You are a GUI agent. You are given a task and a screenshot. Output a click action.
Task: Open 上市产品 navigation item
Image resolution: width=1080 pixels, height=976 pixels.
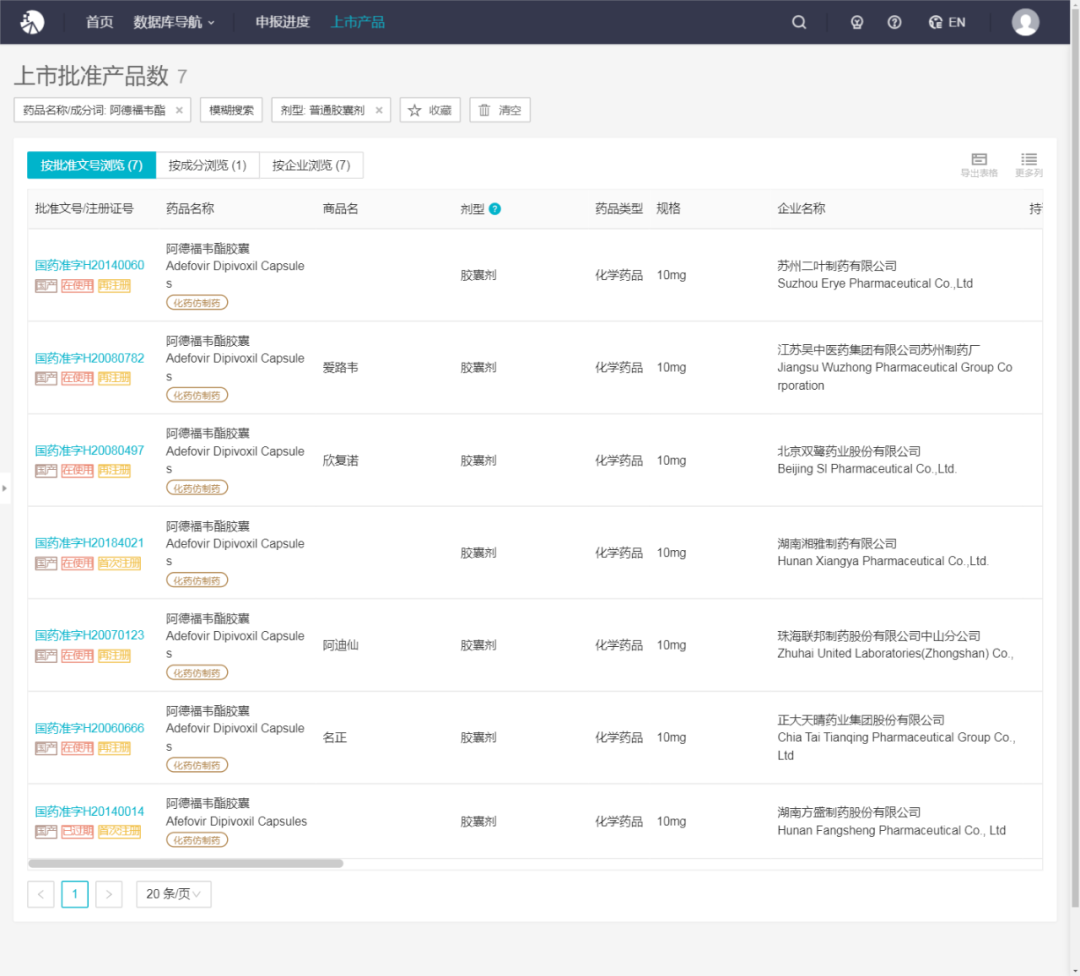click(357, 22)
